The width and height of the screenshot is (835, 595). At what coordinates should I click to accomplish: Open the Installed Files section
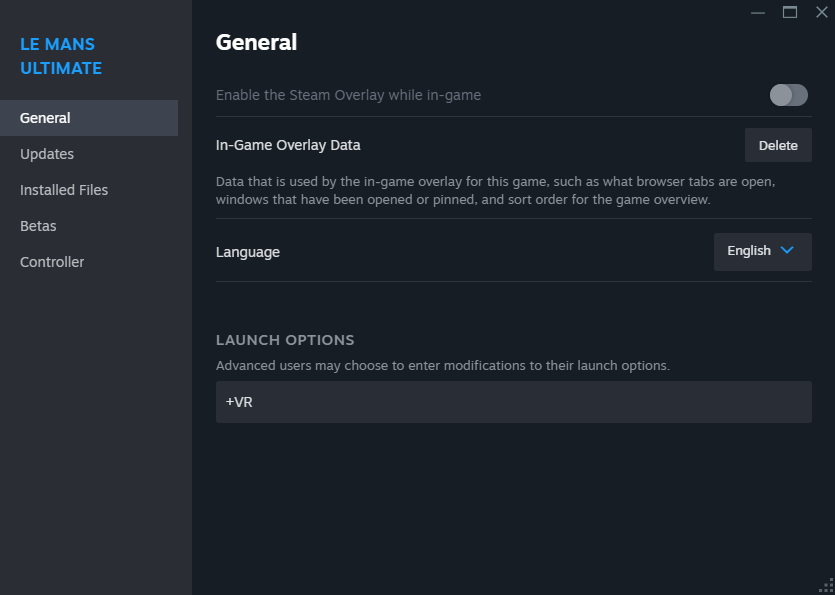coord(64,190)
